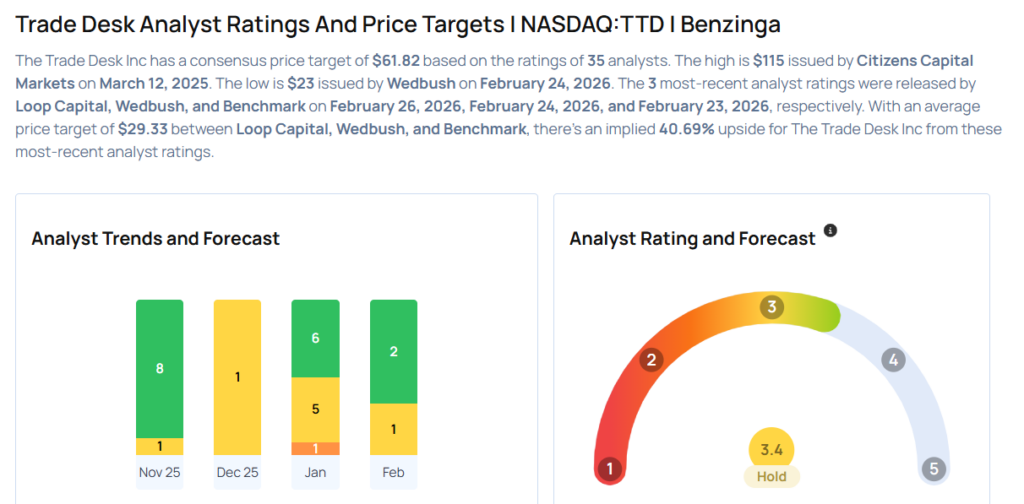Click the 3.4 rating circle
The width and height of the screenshot is (1024, 504).
click(771, 449)
